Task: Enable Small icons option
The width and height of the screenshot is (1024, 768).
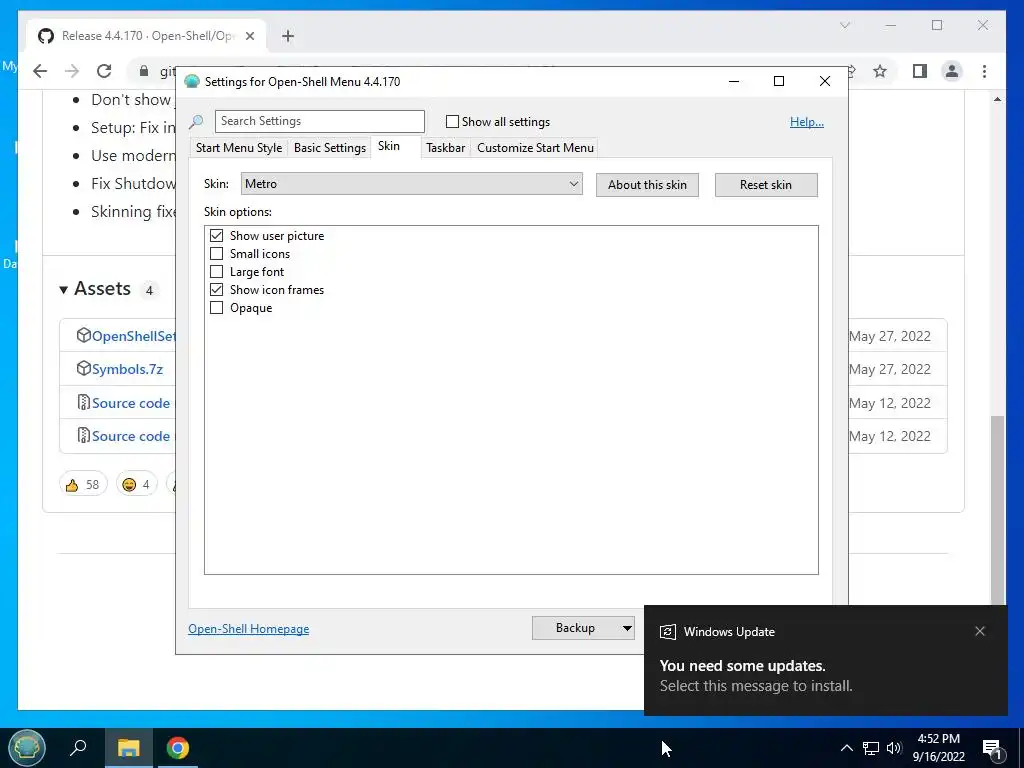Action: click(216, 253)
